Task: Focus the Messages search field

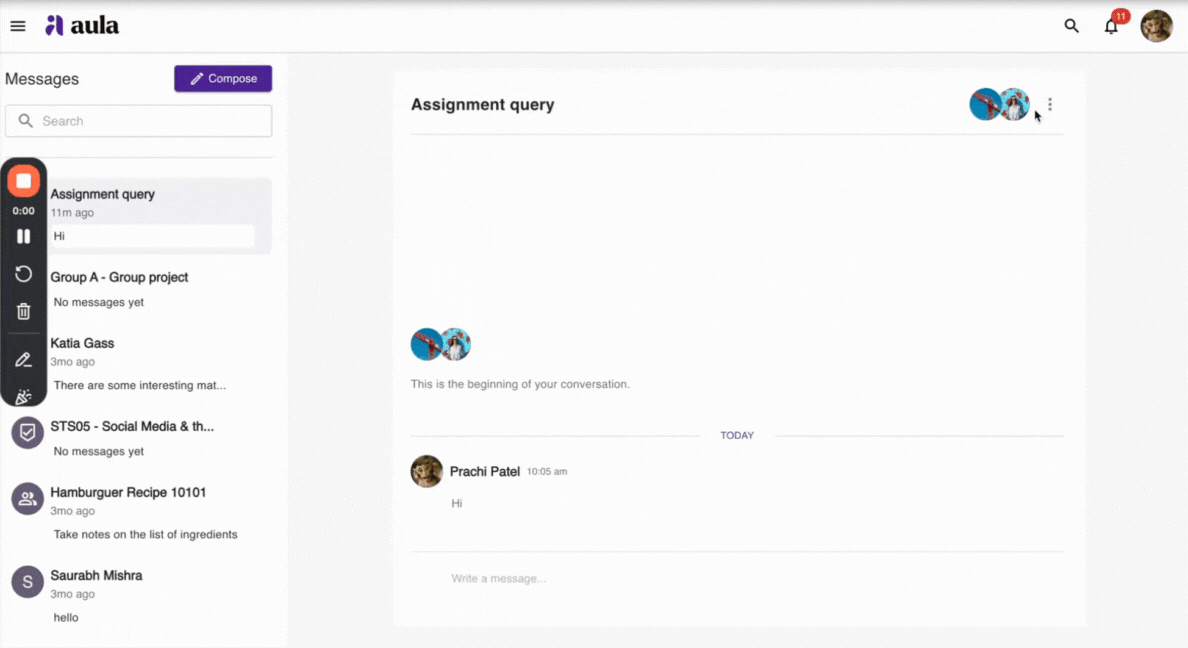Action: [139, 121]
